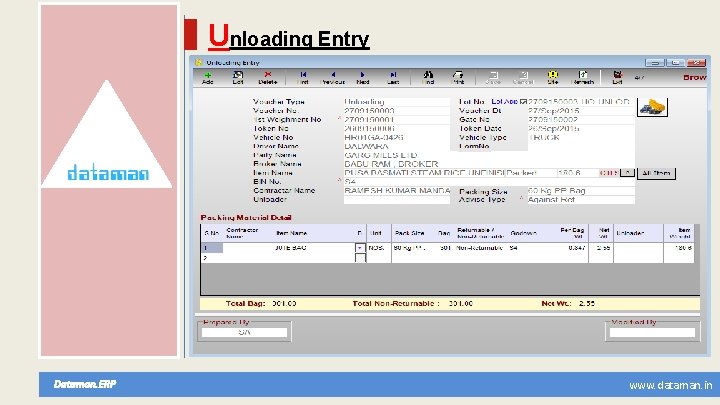Click the Token Date field
The height and width of the screenshot is (405, 720).
coord(581,129)
